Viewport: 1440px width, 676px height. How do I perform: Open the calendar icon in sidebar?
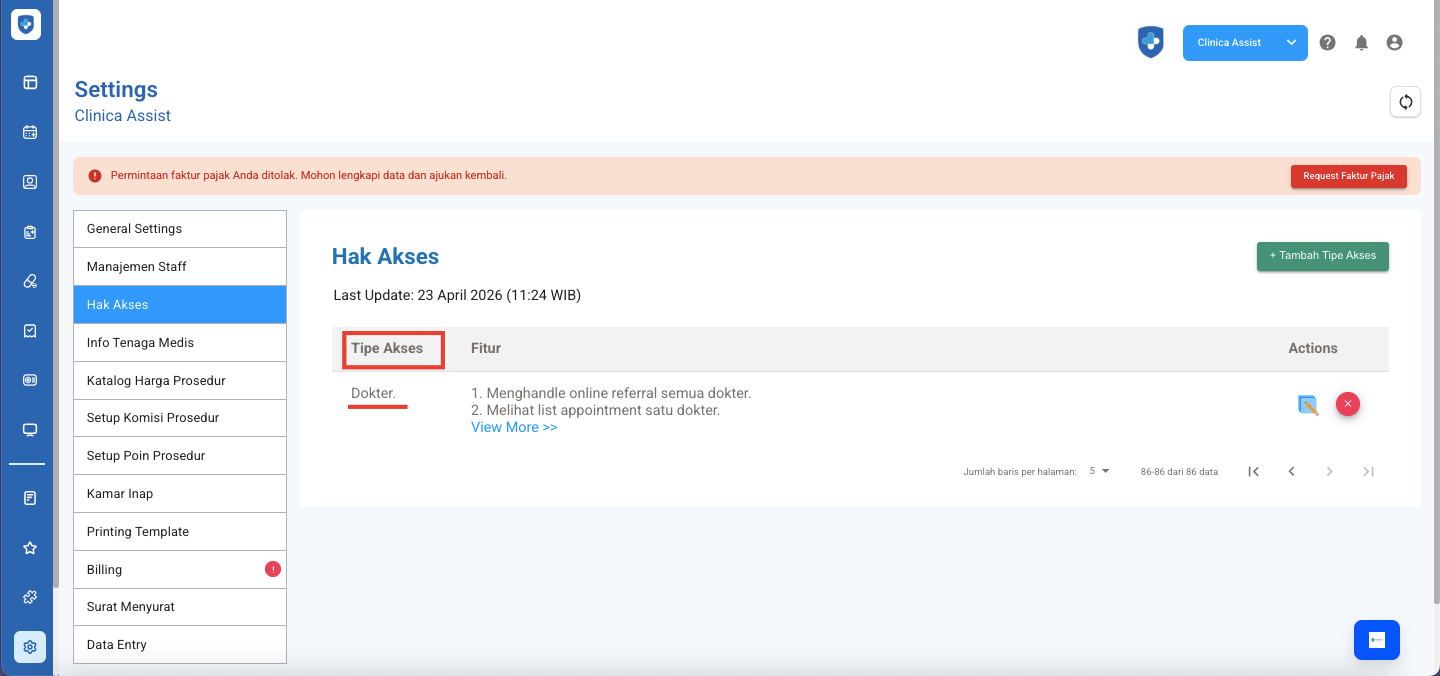30,132
